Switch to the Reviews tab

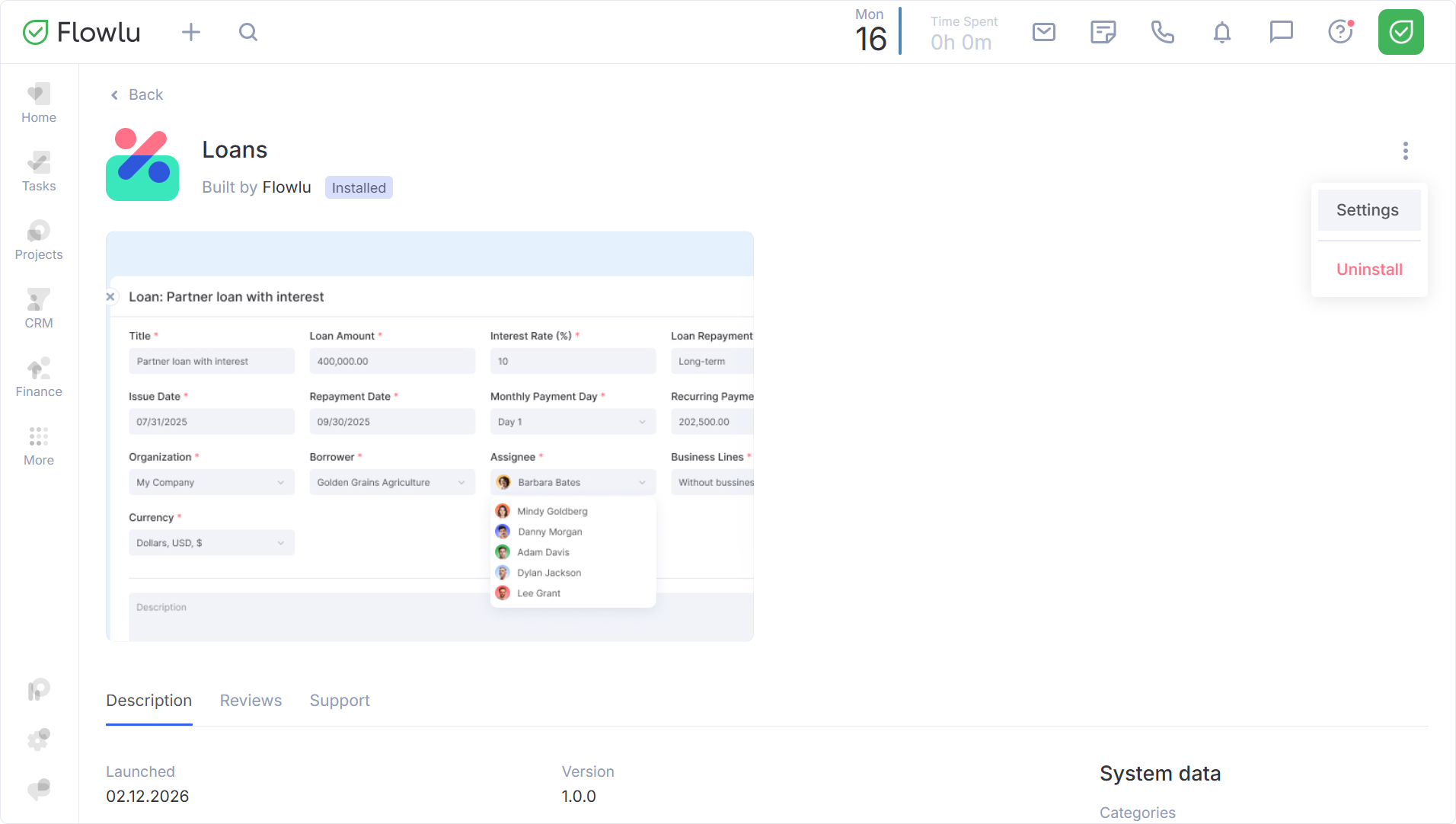pyautogui.click(x=251, y=701)
